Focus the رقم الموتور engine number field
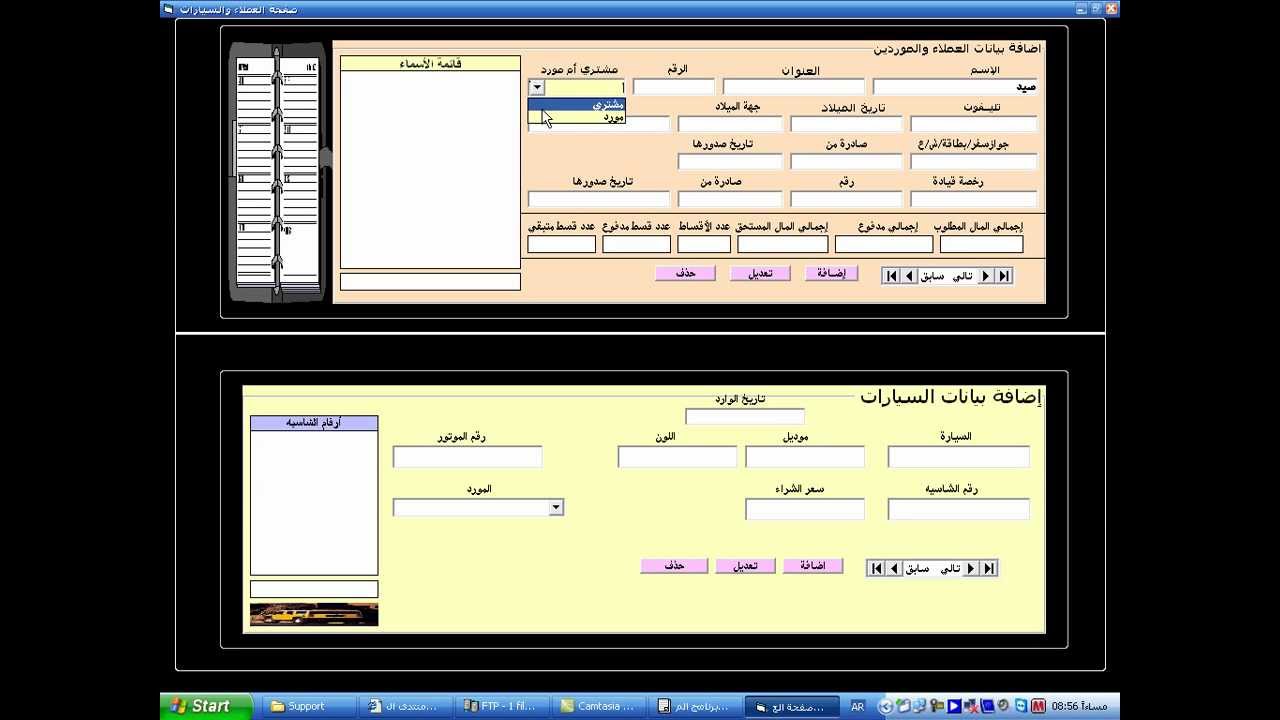Image resolution: width=1280 pixels, height=720 pixels. tap(468, 457)
